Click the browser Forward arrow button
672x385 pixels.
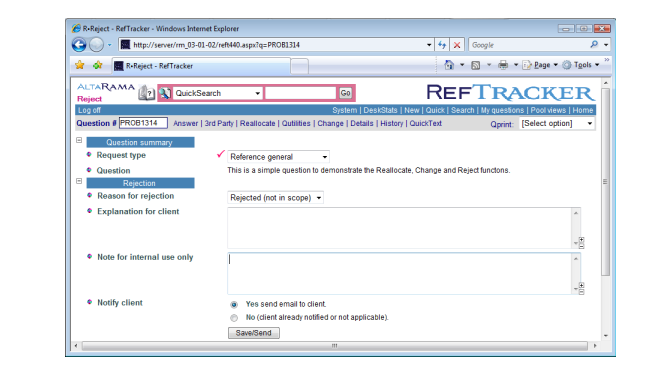[96, 45]
